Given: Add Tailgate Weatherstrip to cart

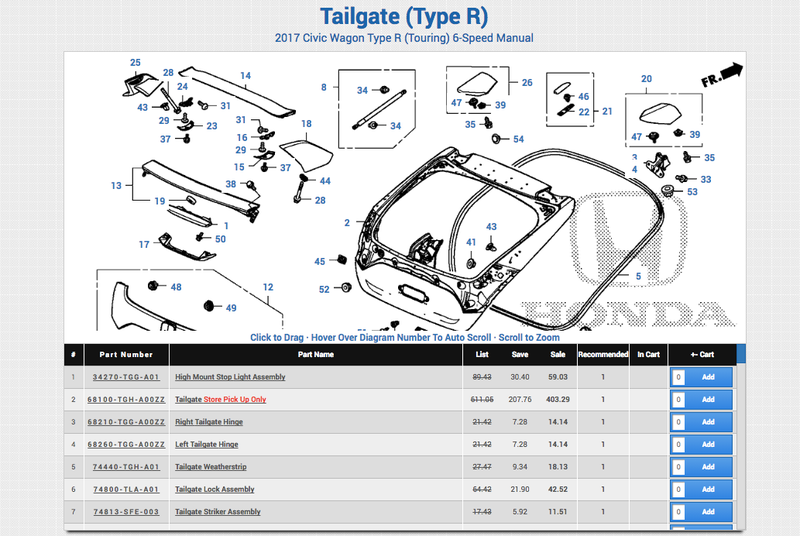Looking at the screenshot, I should coord(708,467).
